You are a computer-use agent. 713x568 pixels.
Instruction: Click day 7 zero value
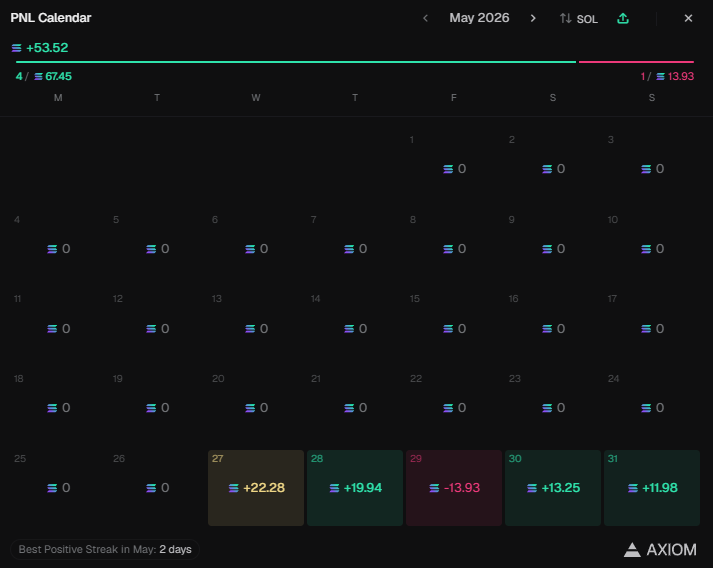click(x=363, y=249)
